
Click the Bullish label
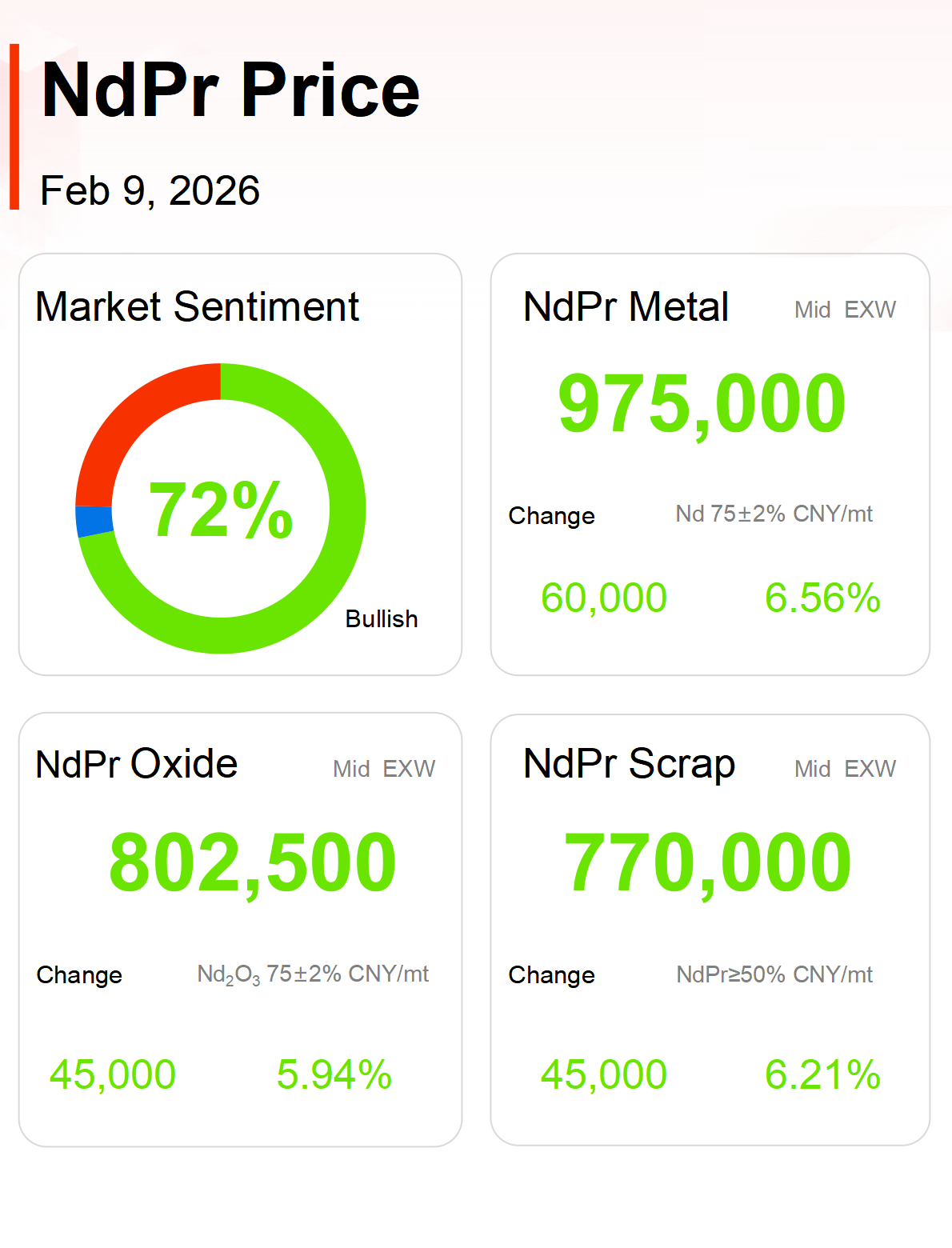[x=382, y=619]
